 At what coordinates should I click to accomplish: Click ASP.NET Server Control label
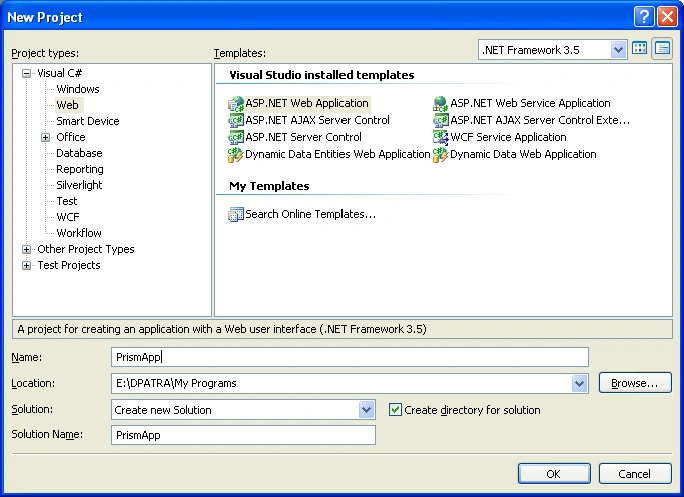[303, 137]
